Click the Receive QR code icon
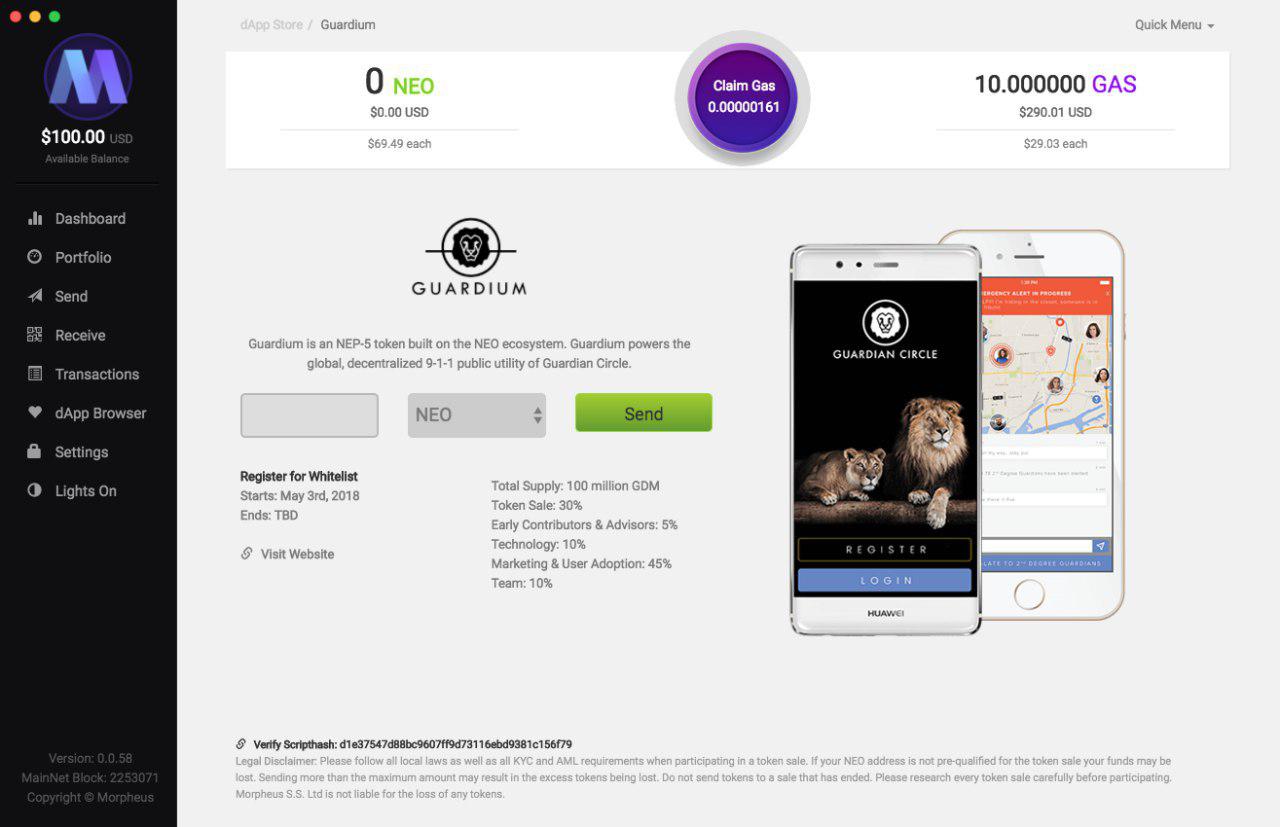Image resolution: width=1280 pixels, height=827 pixels. pyautogui.click(x=35, y=335)
